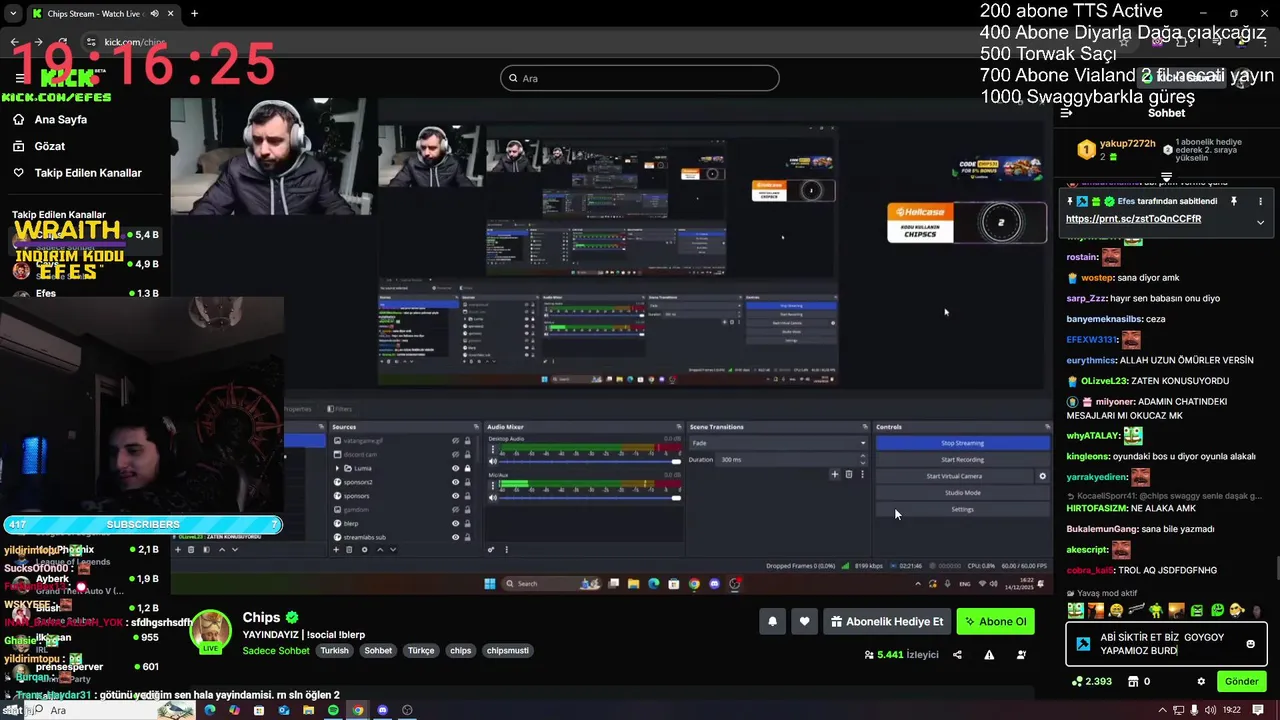Switch to the Filters tab in OBS
Screen dimensions: 1280x720
point(338,409)
